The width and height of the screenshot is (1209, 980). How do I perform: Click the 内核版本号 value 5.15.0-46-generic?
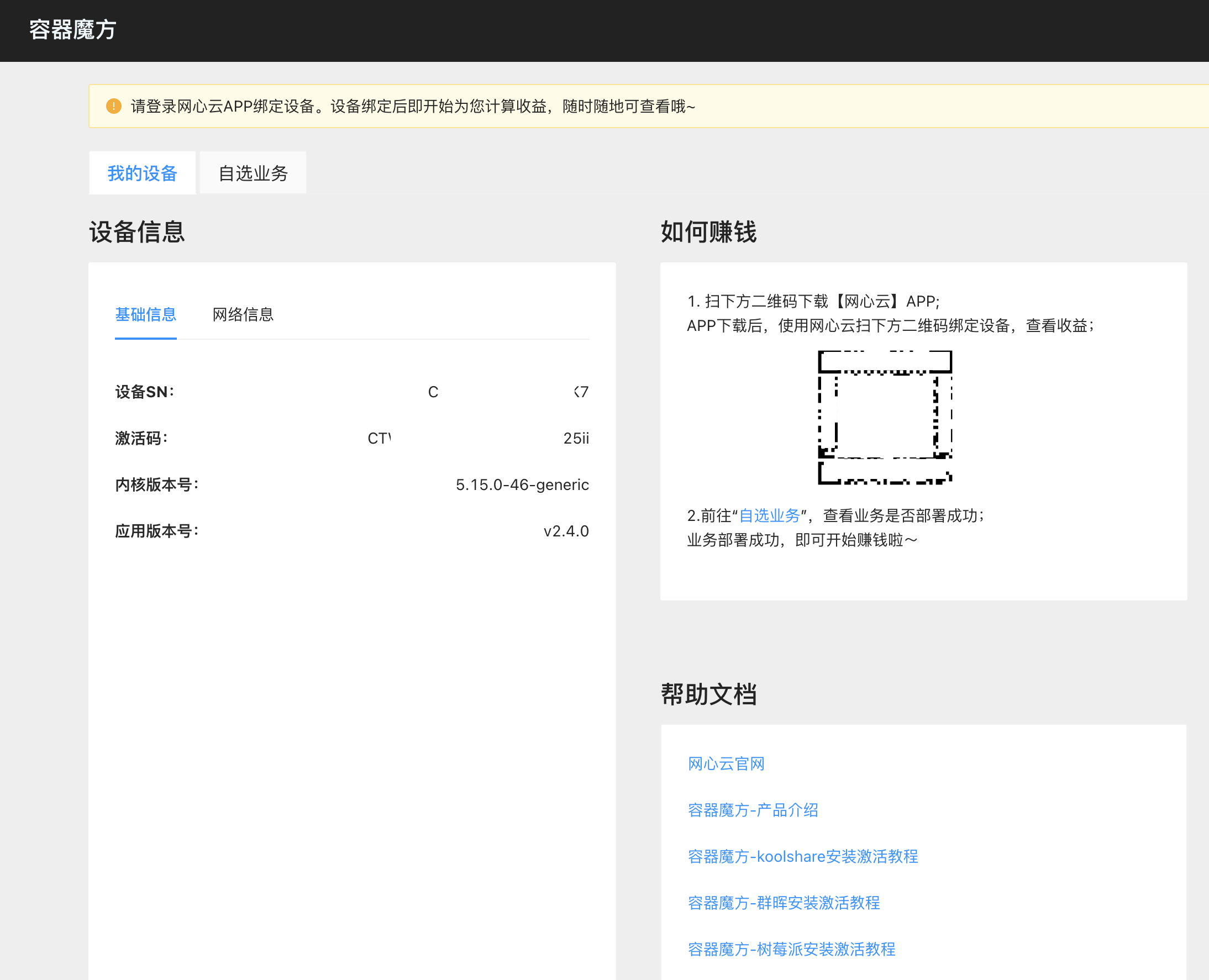click(x=522, y=484)
